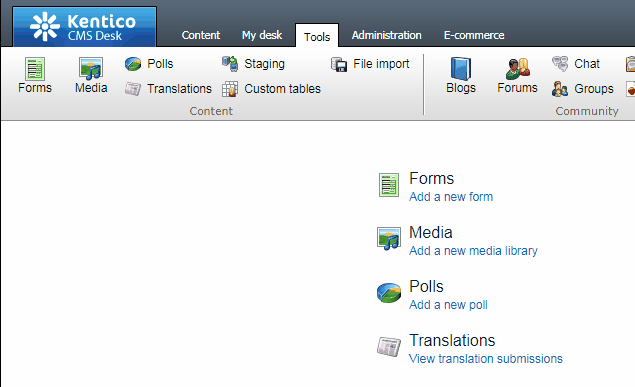Open Translations in the toolbar
Viewport: 635px width, 387px height.
168,89
